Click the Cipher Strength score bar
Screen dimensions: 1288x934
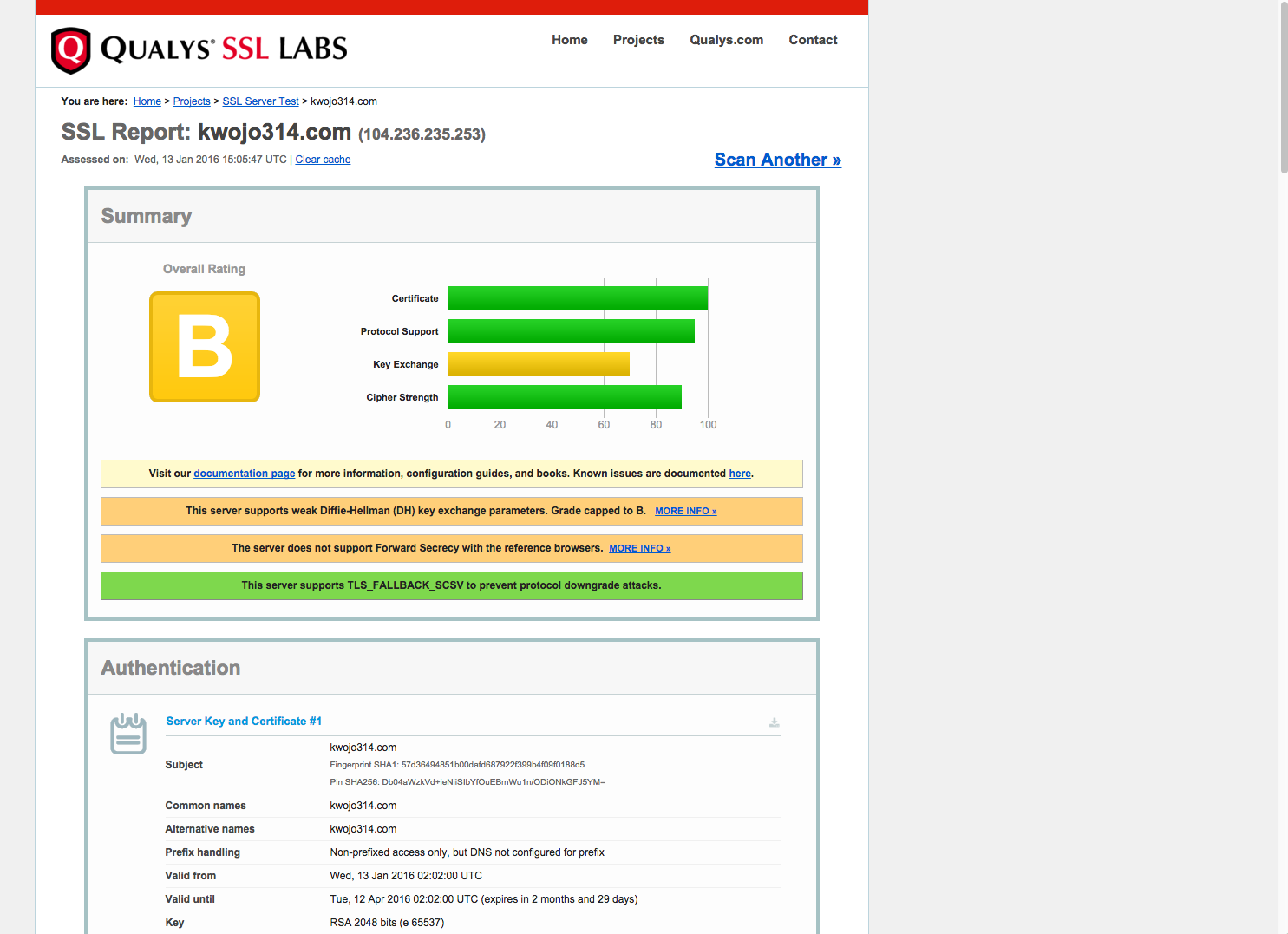(565, 397)
